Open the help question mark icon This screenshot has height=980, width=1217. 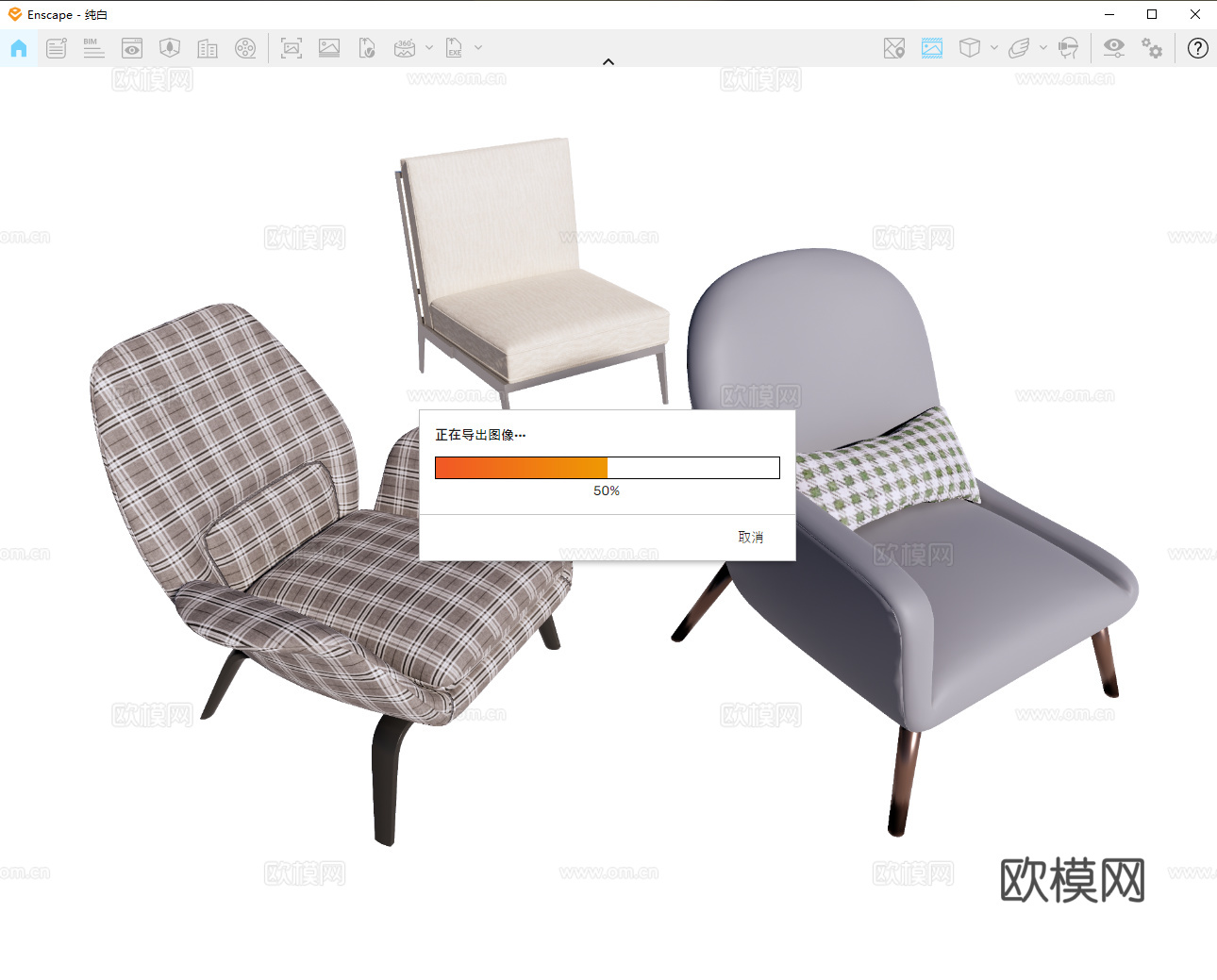[1198, 48]
